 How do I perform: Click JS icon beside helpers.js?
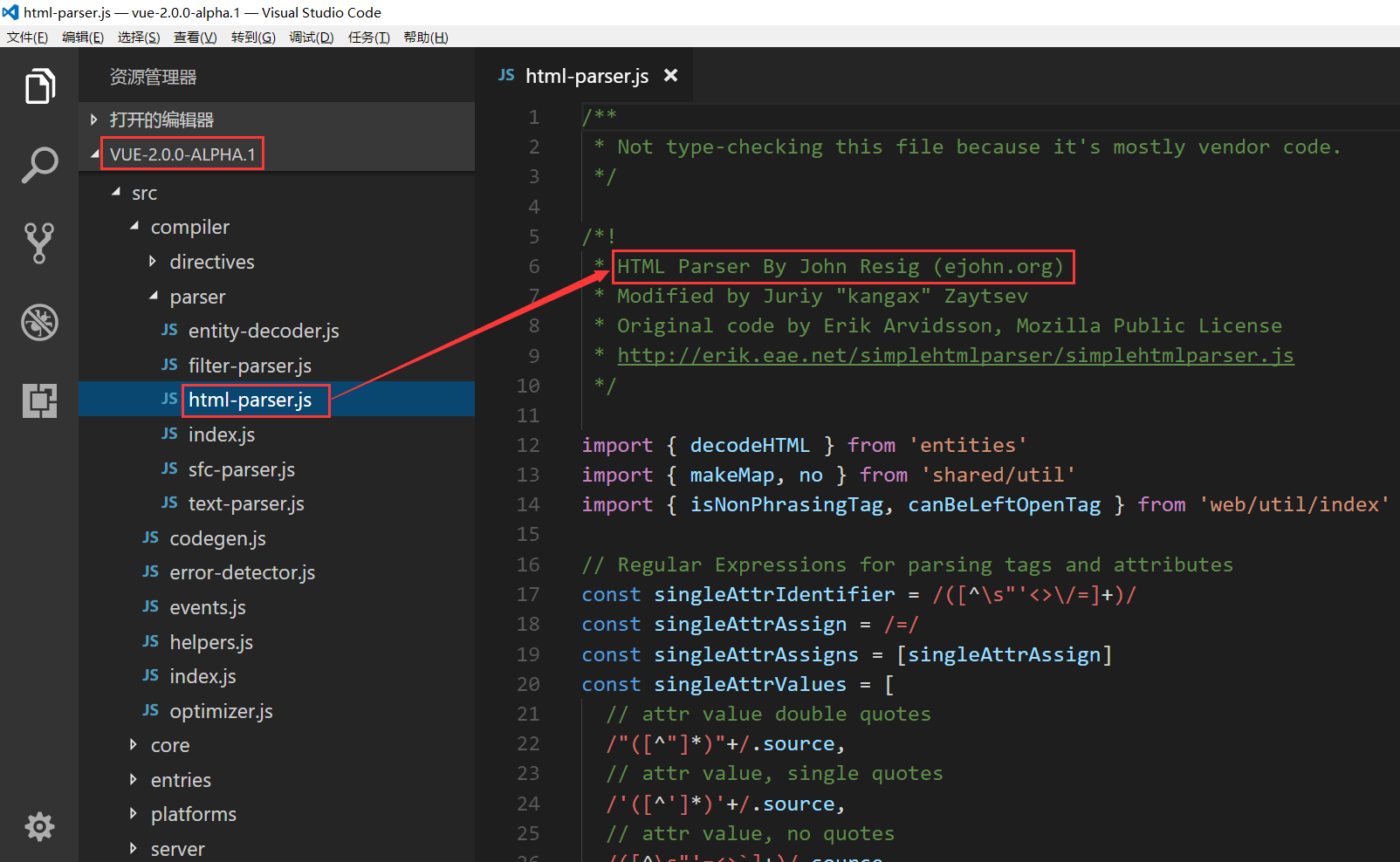click(151, 641)
